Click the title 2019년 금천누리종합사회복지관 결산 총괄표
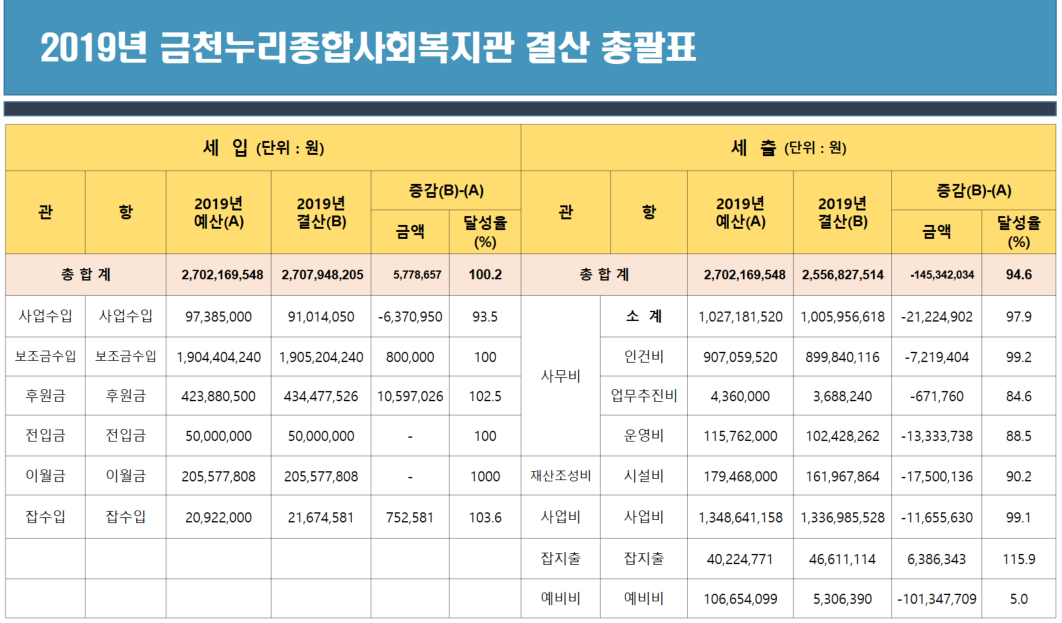 (x=368, y=47)
